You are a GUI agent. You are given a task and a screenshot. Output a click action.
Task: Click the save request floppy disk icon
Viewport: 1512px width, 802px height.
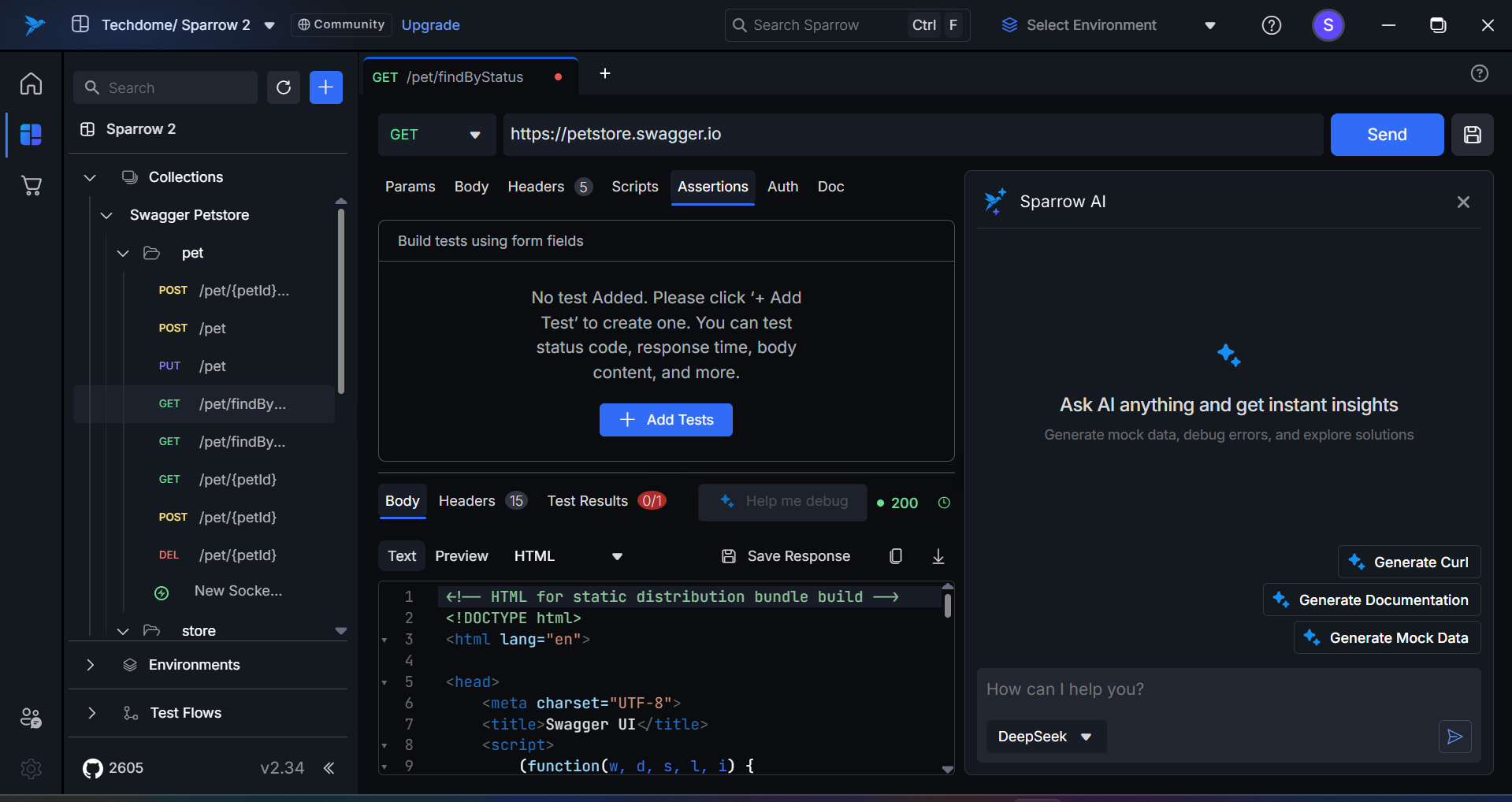(1472, 135)
